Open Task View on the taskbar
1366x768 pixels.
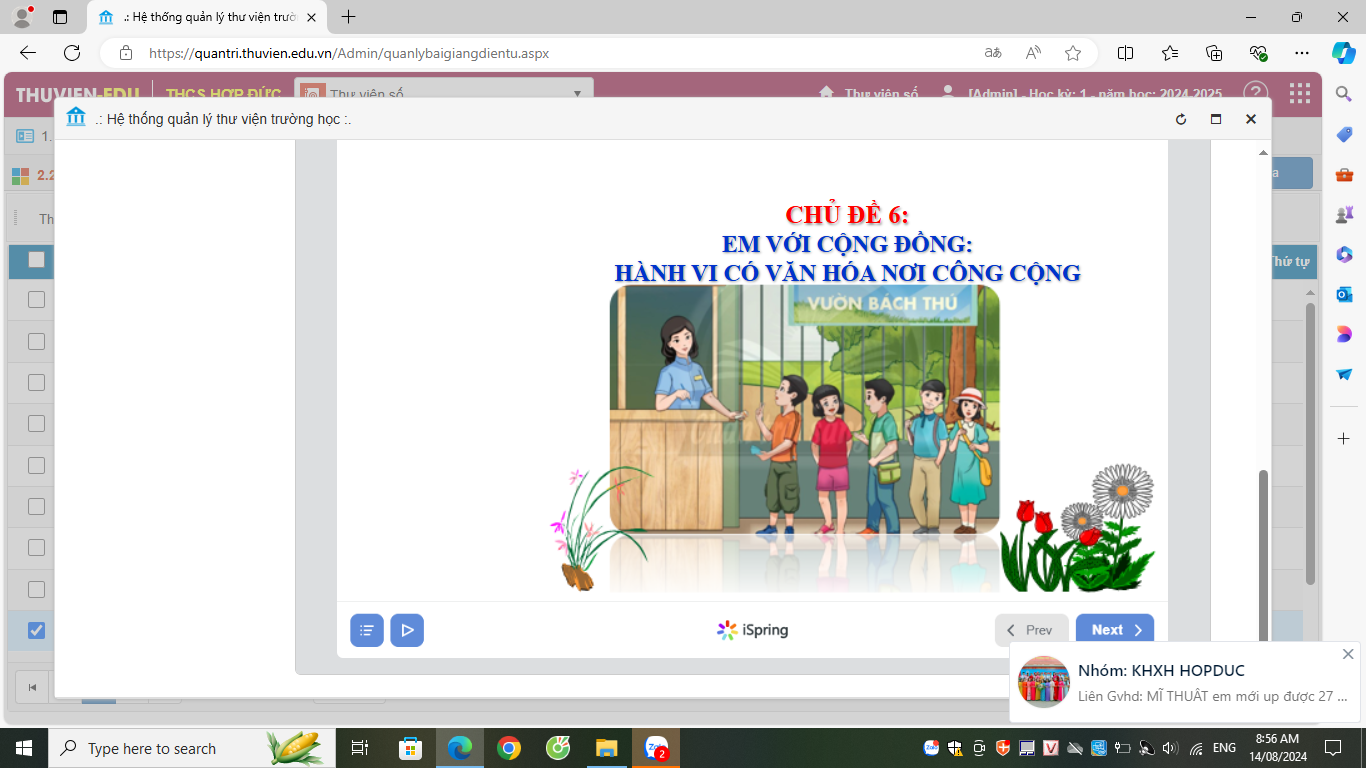pyautogui.click(x=360, y=748)
